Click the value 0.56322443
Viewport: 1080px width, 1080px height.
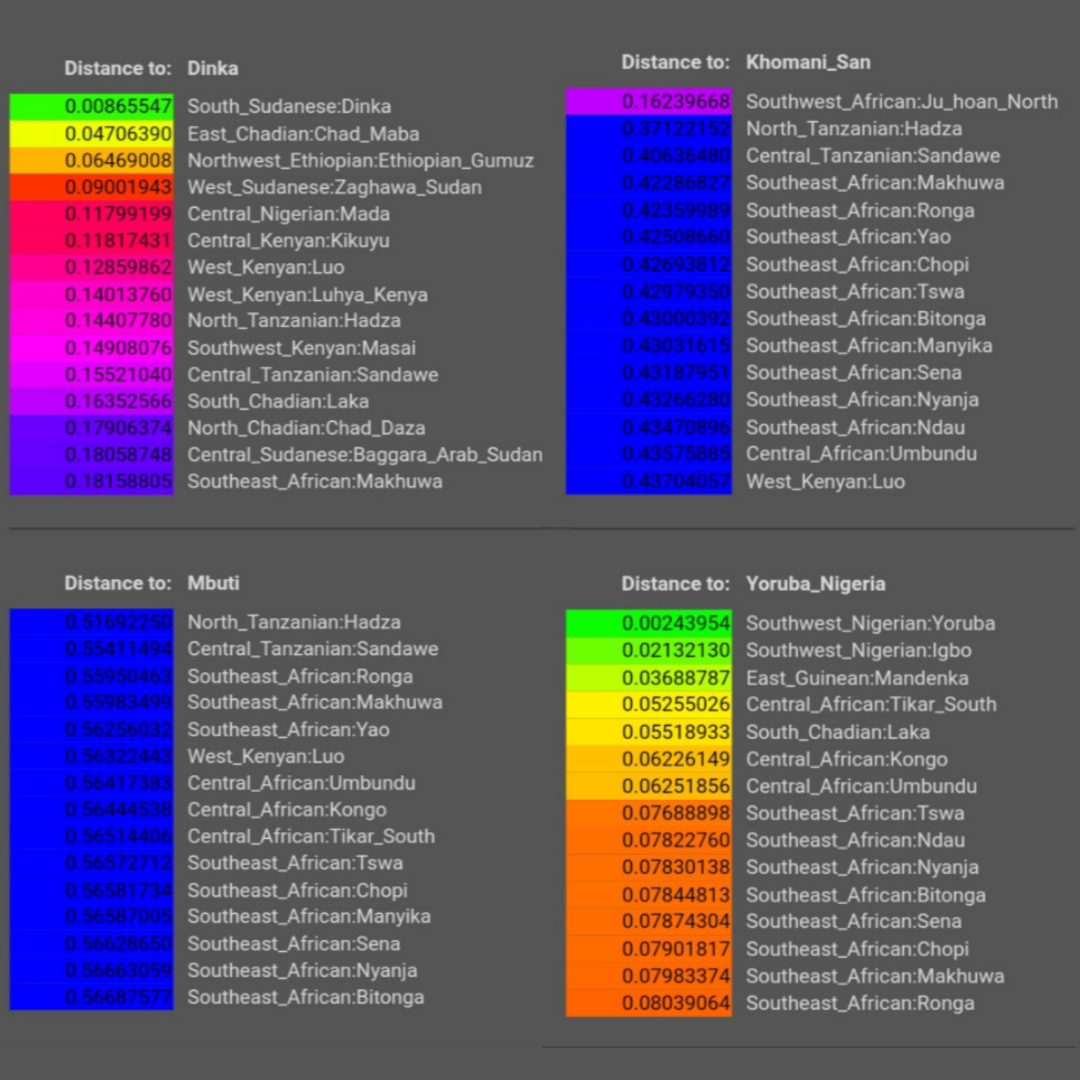118,756
